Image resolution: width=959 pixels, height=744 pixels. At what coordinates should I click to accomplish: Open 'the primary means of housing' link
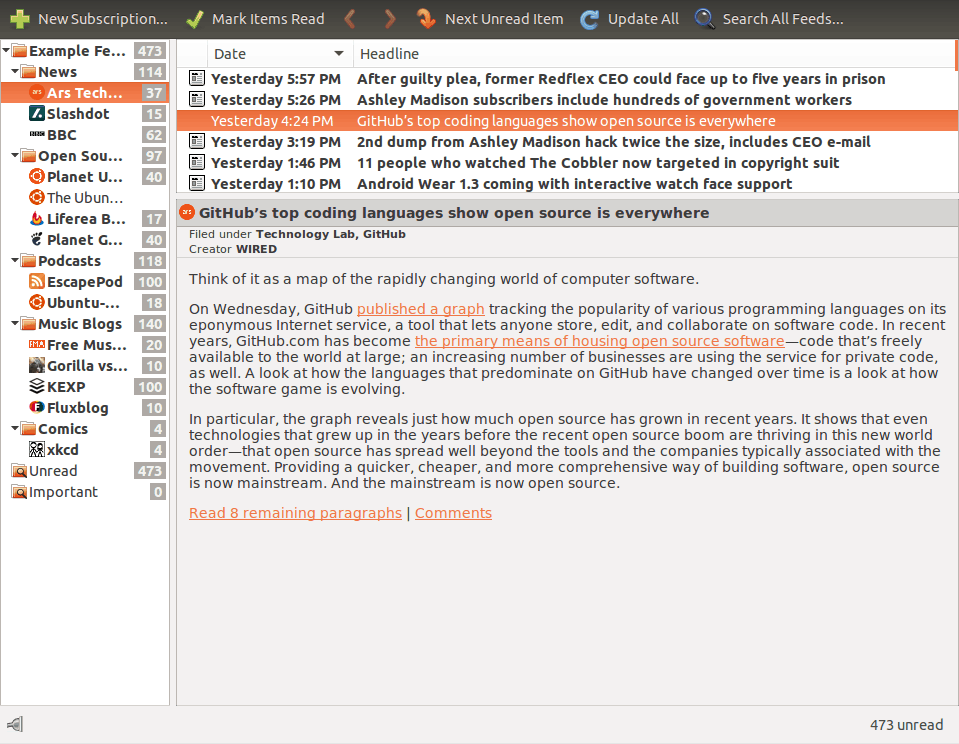tap(599, 341)
